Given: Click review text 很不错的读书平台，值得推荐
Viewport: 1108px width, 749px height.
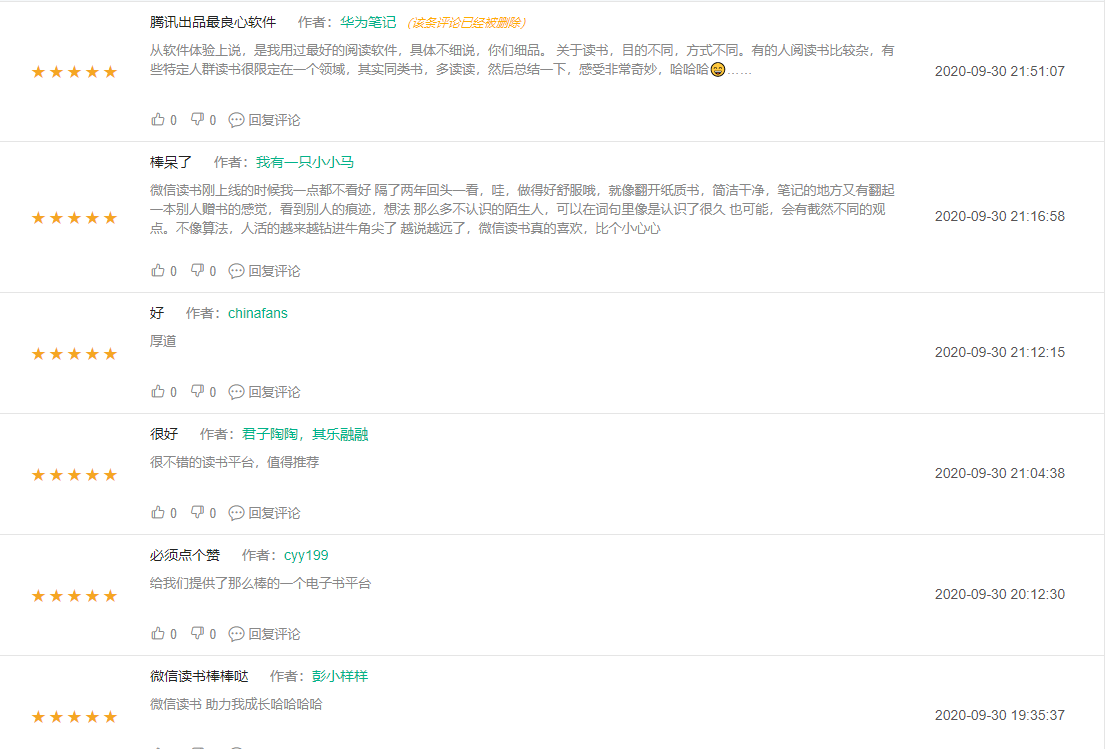Looking at the screenshot, I should 235,462.
